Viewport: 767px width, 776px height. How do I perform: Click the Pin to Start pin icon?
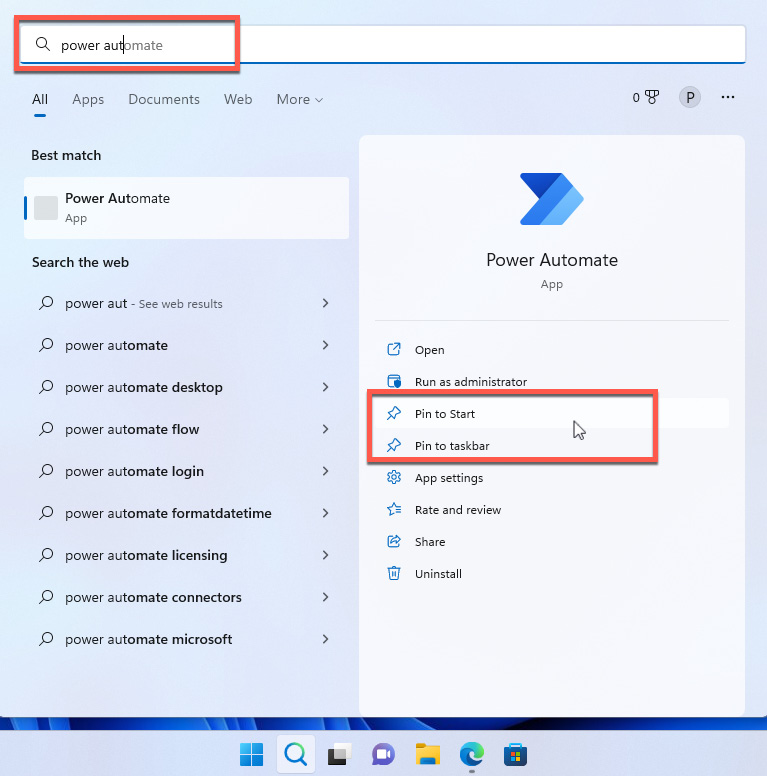[394, 413]
